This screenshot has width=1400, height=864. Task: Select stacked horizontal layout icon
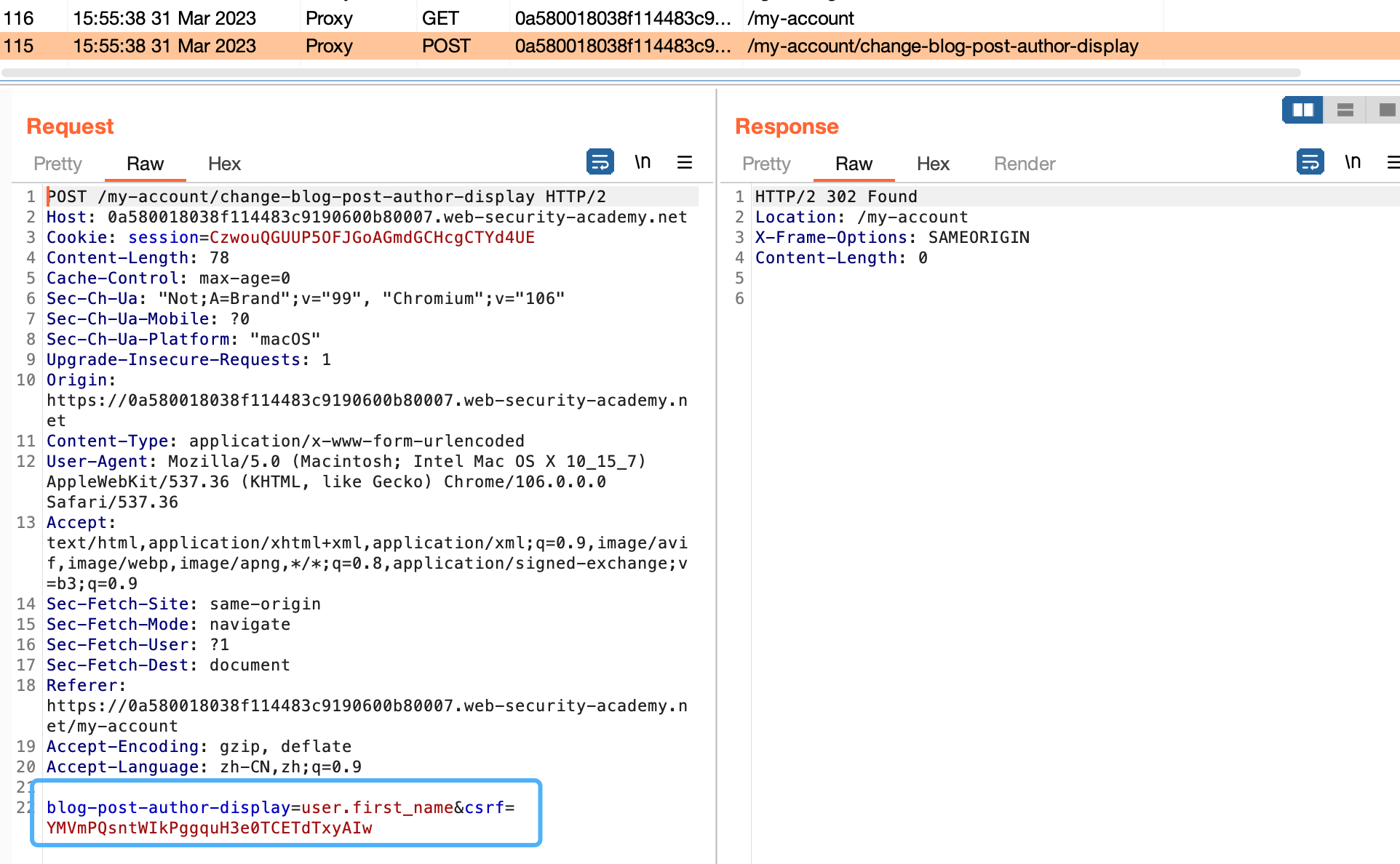[x=1345, y=110]
